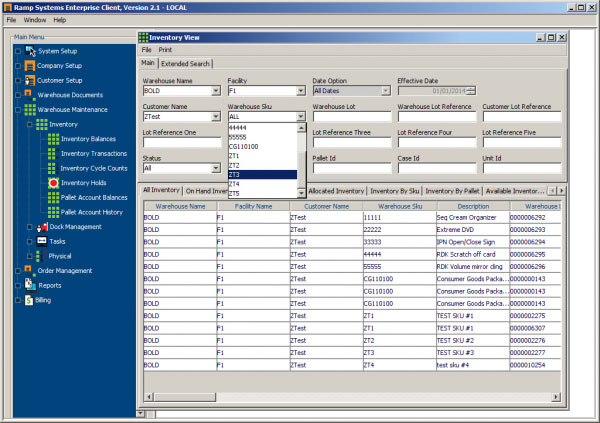Click the Warehouse Lot input field
The height and width of the screenshot is (423, 600).
tap(350, 117)
